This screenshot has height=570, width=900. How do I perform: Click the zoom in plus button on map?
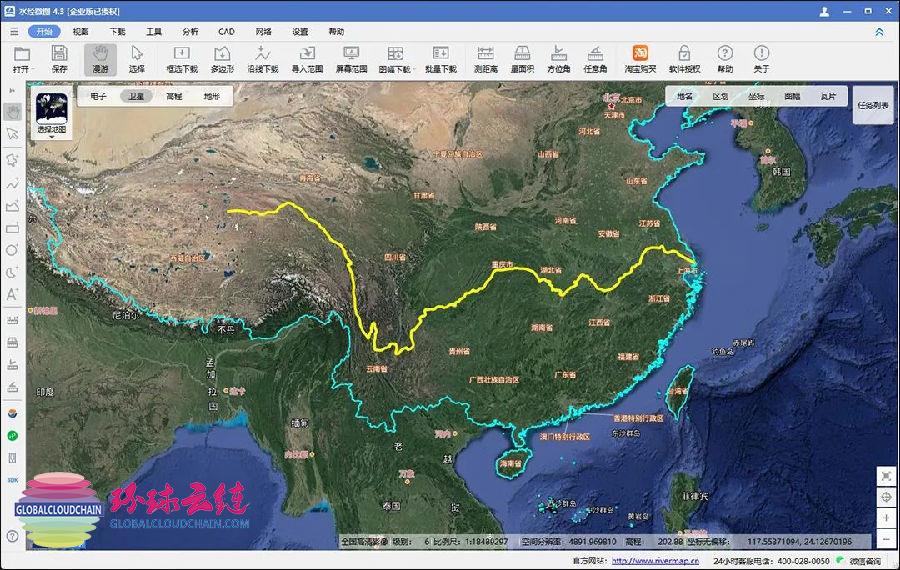[x=886, y=517]
